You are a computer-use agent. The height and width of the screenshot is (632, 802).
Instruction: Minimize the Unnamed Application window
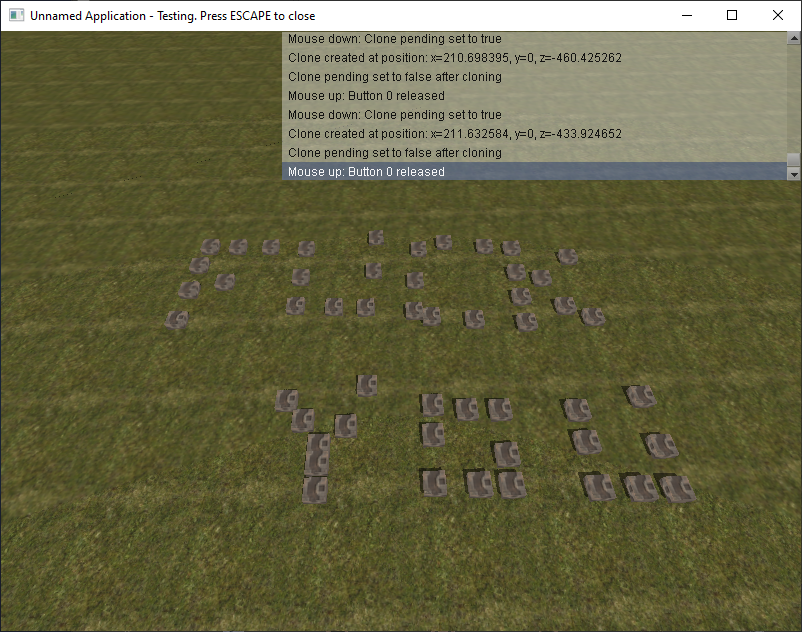click(x=687, y=15)
